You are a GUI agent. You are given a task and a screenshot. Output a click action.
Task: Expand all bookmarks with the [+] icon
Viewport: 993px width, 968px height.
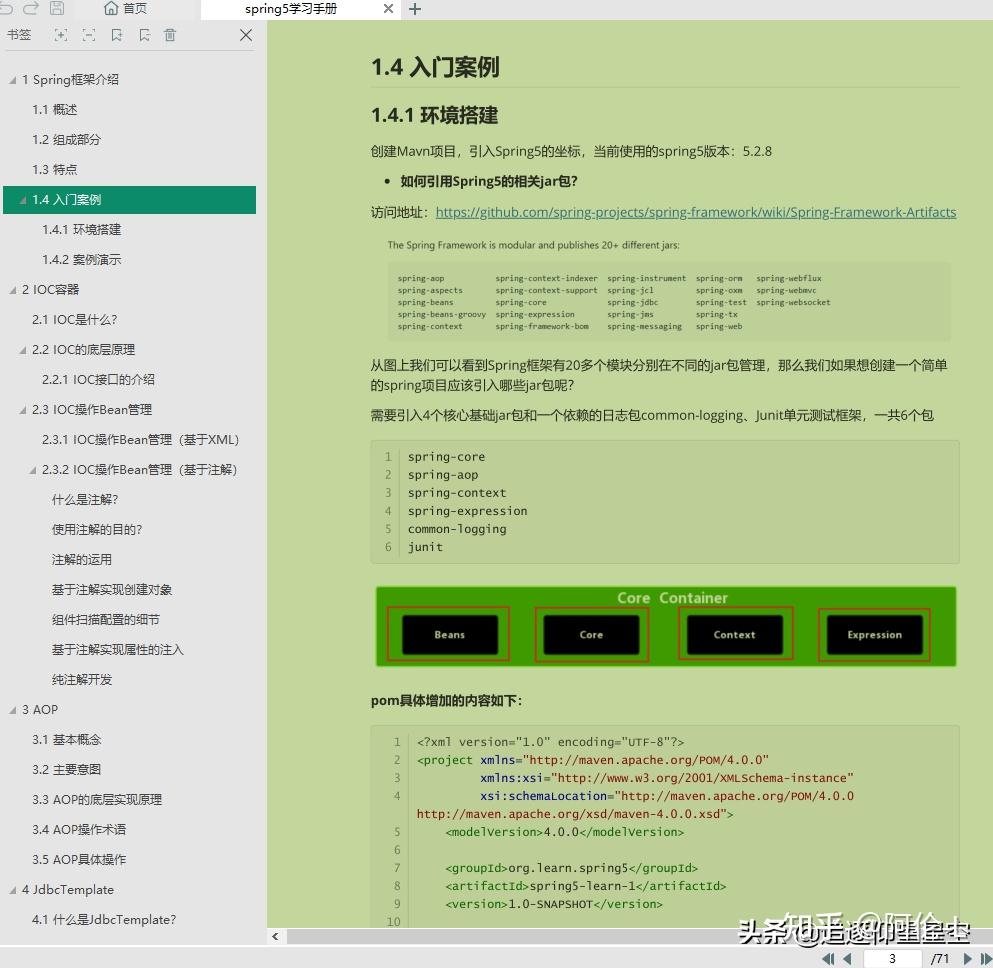click(62, 34)
